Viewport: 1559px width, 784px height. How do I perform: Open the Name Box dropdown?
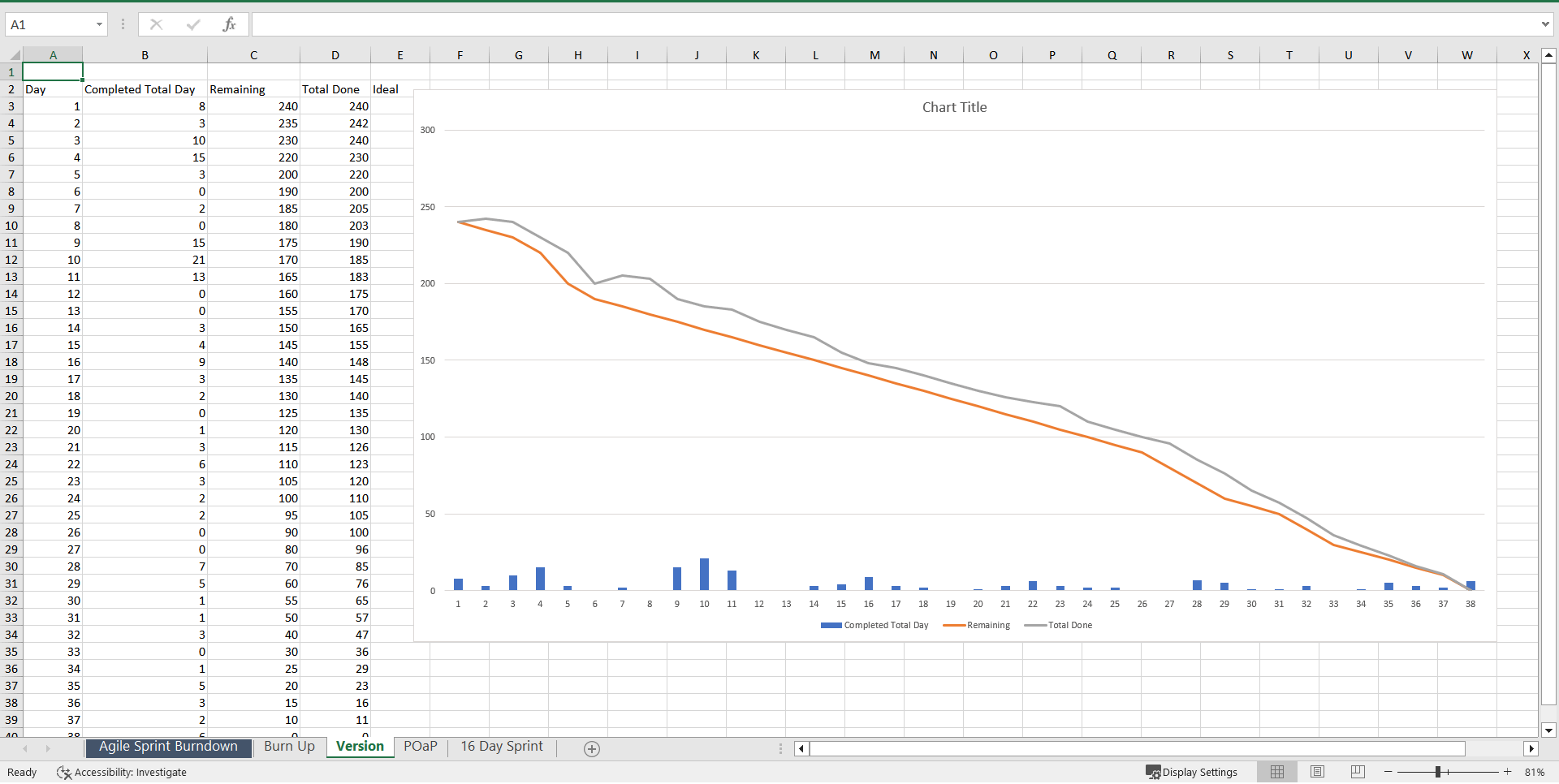100,24
